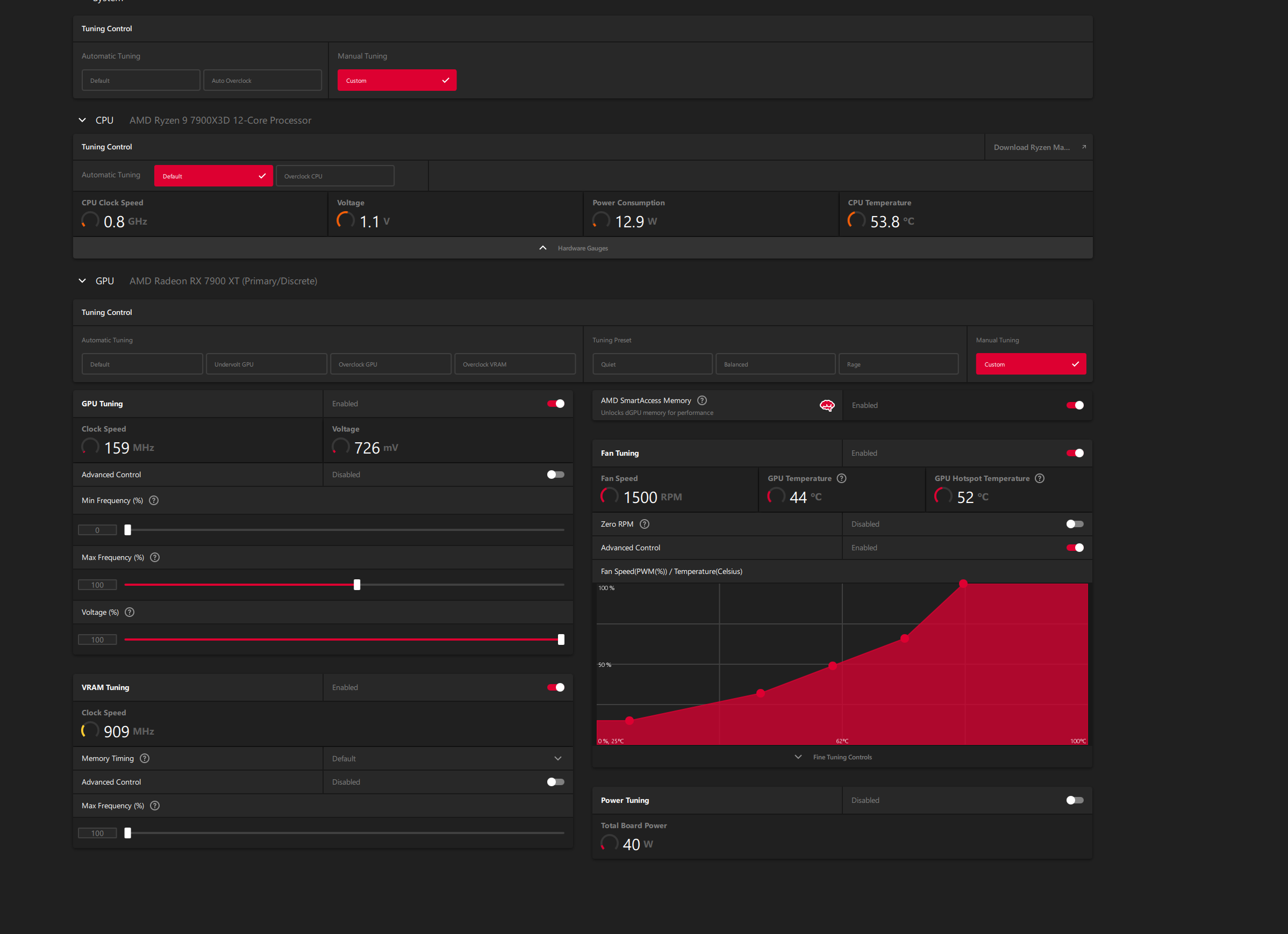Click GPU Max Frequency value field
1288x934 pixels.
(x=97, y=585)
